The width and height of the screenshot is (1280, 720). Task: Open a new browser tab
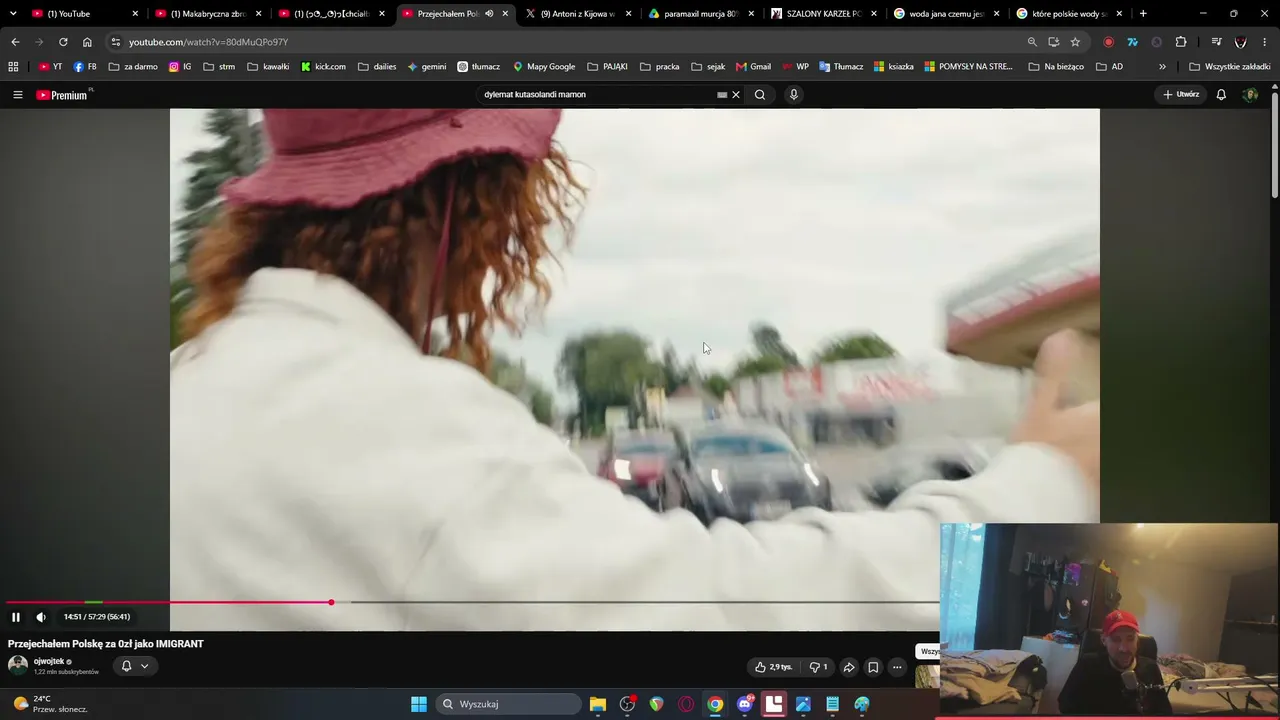coord(1143,14)
